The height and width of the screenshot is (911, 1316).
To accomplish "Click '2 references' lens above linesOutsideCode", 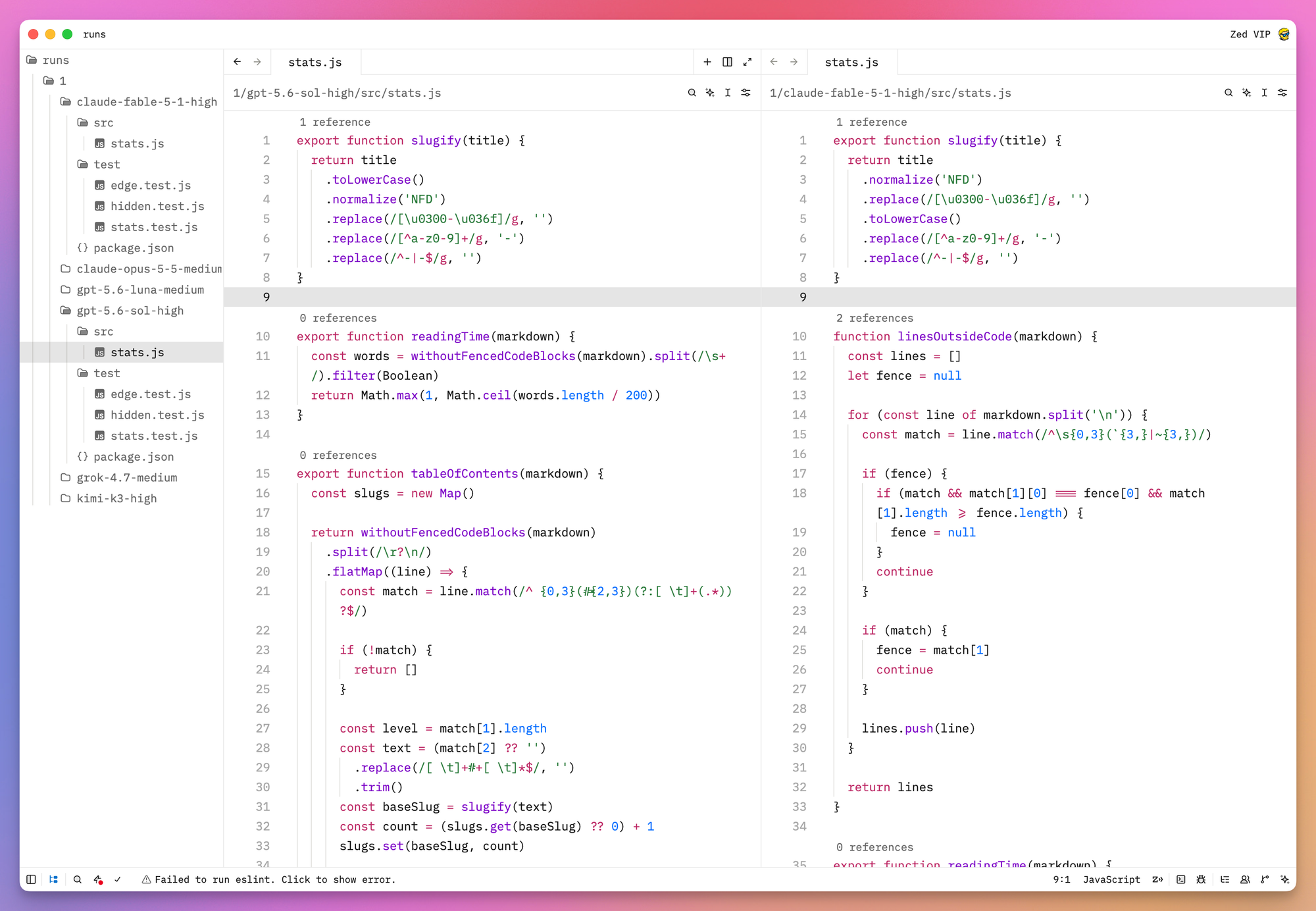I will point(874,318).
